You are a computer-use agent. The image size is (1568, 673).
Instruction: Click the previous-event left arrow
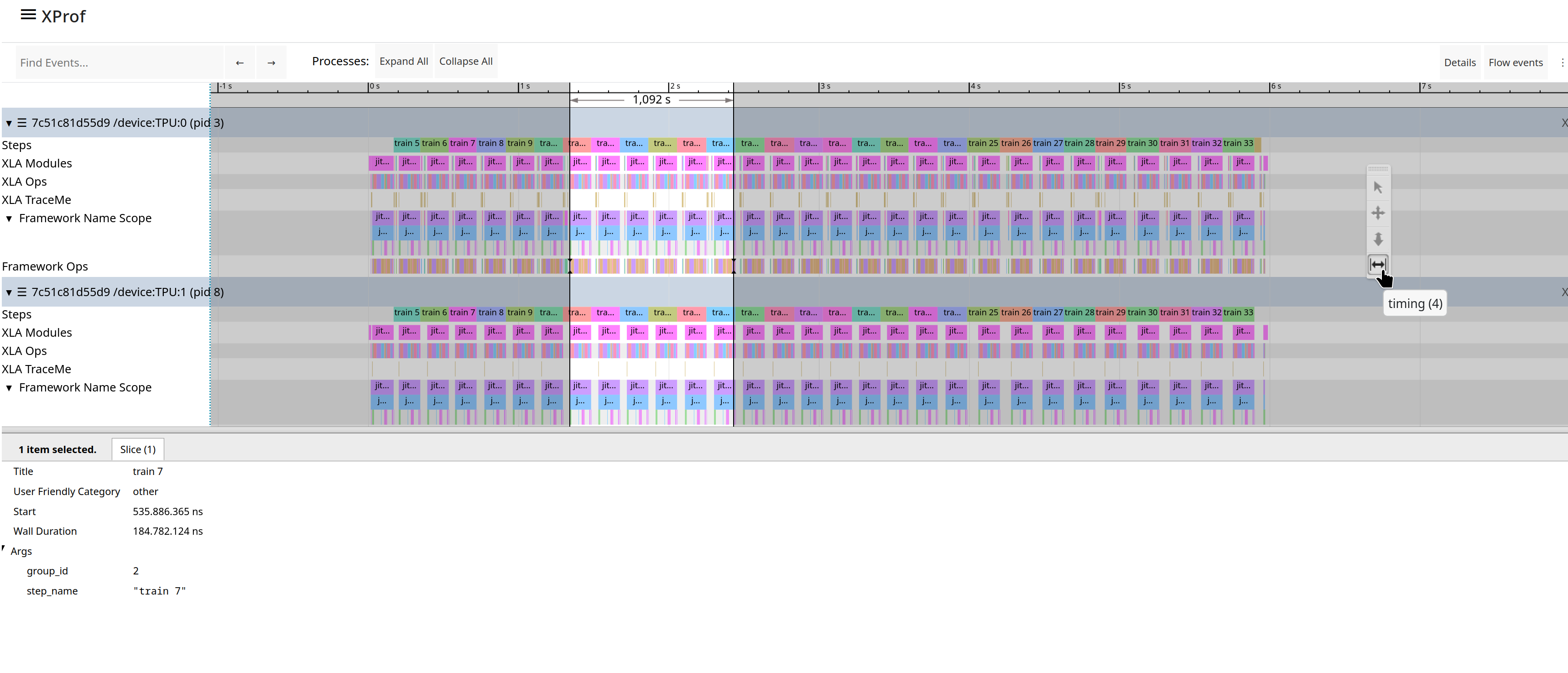tap(240, 62)
